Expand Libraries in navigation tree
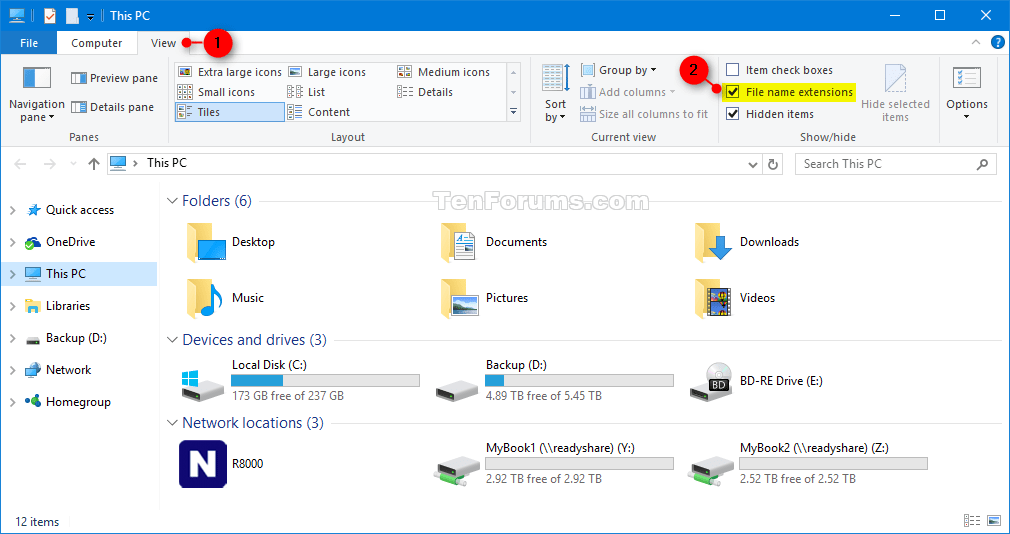Viewport: 1010px width, 534px height. pos(13,306)
